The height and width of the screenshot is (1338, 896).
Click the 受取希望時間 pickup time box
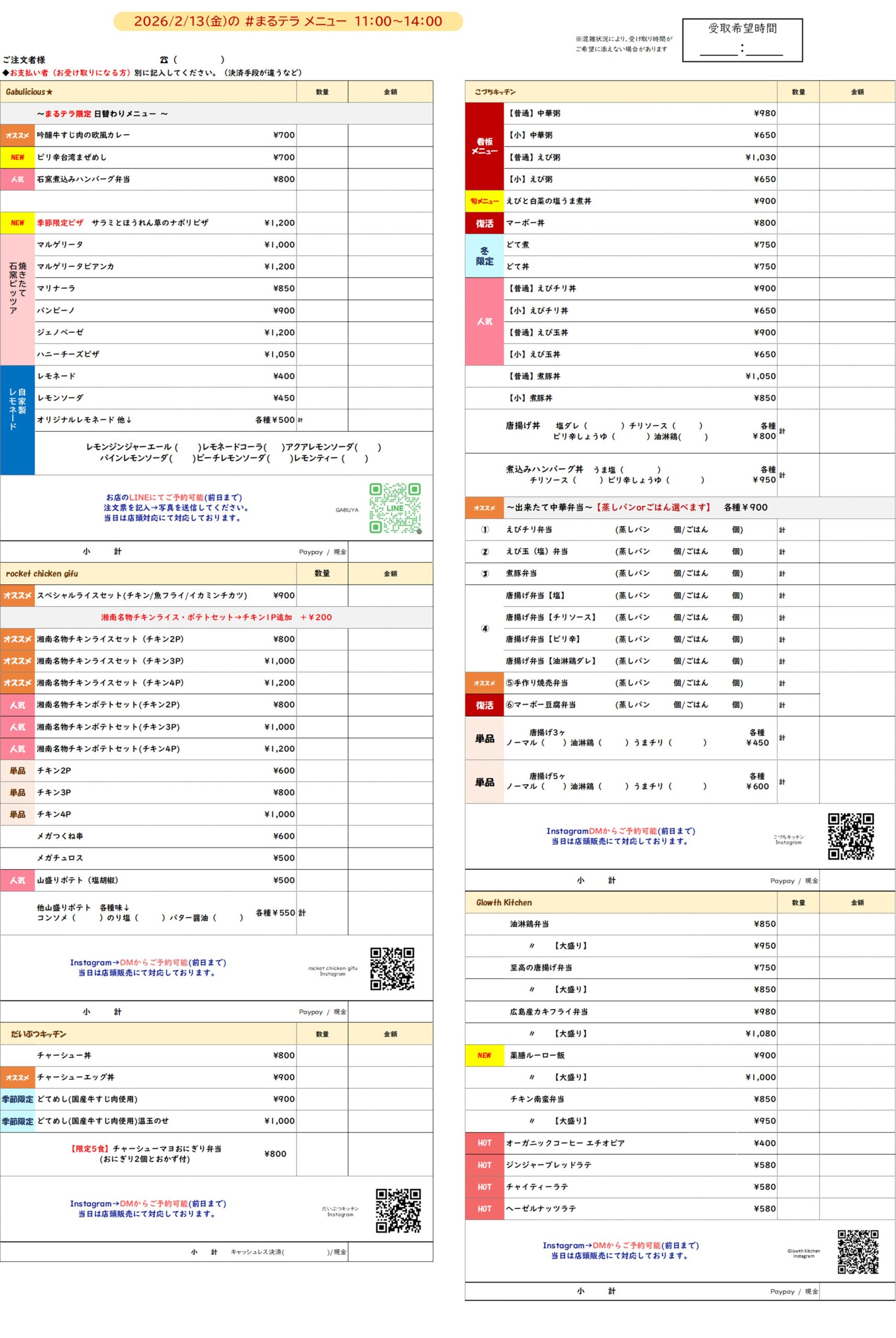point(742,40)
